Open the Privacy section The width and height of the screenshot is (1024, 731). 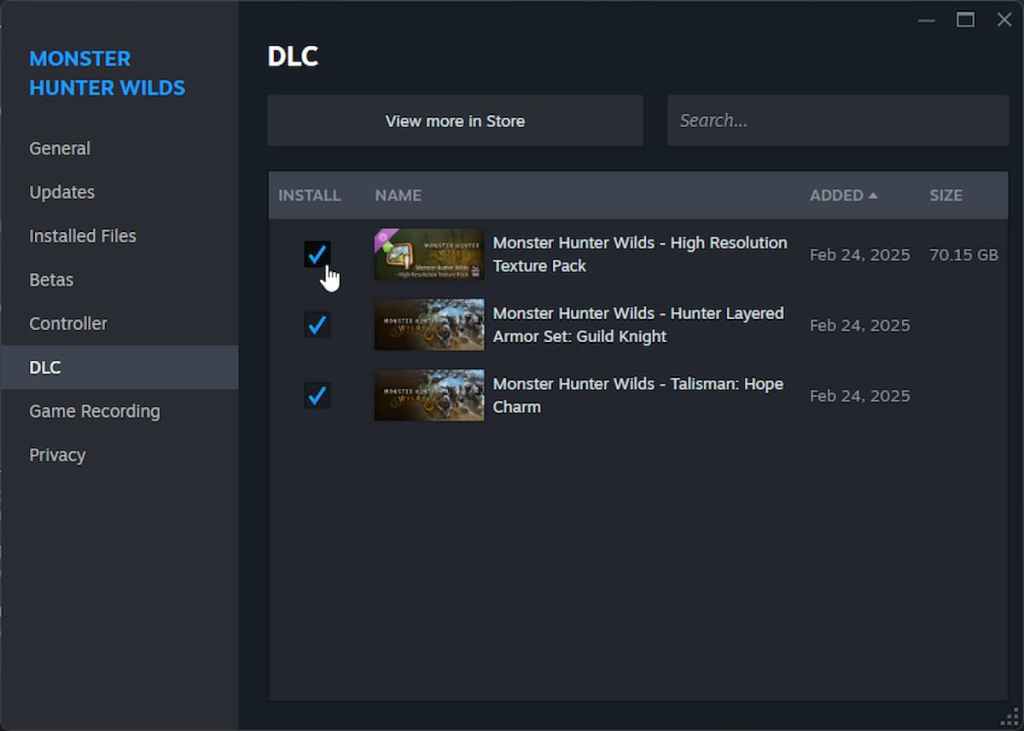click(57, 455)
